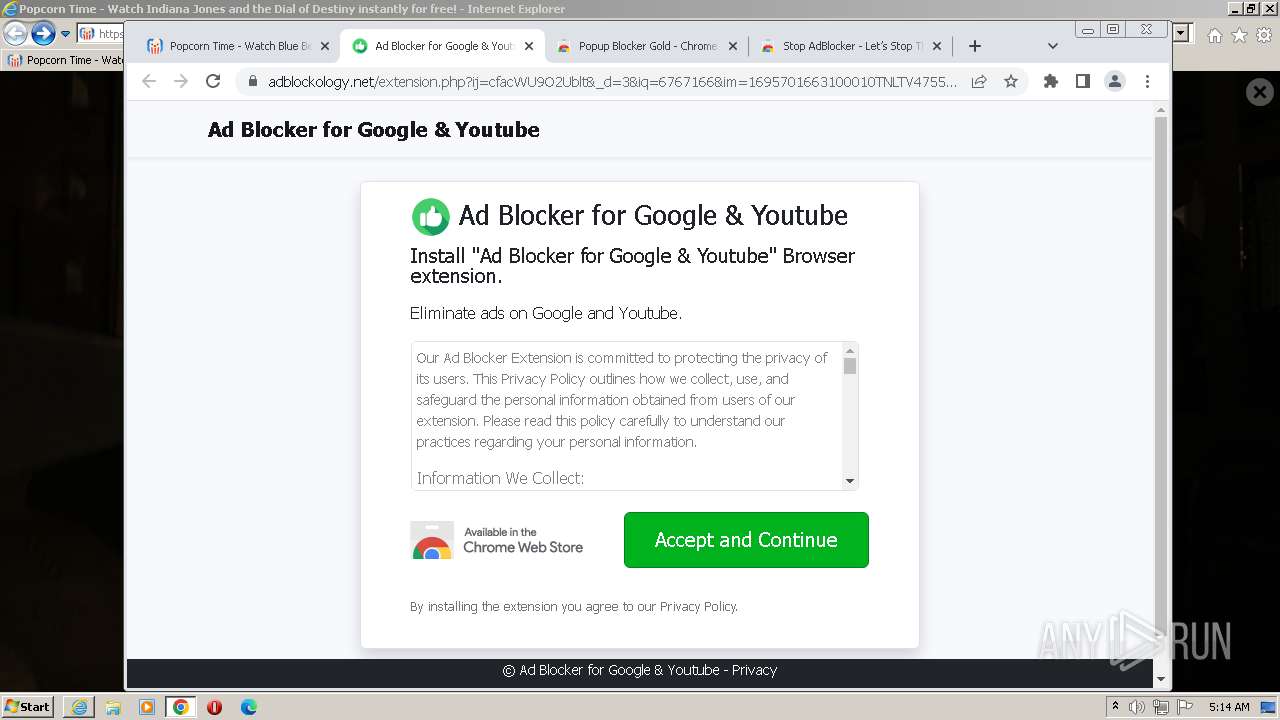This screenshot has width=1280, height=720.
Task: Open the Privacy link in footer
Action: (x=754, y=670)
